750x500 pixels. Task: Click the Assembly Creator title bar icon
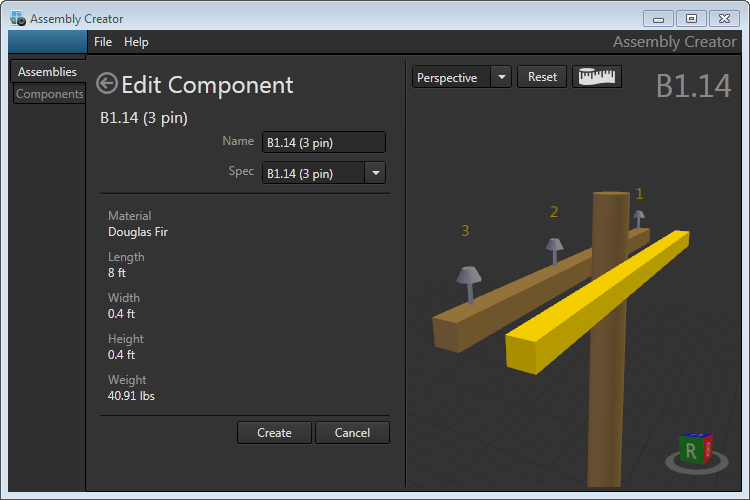17,18
